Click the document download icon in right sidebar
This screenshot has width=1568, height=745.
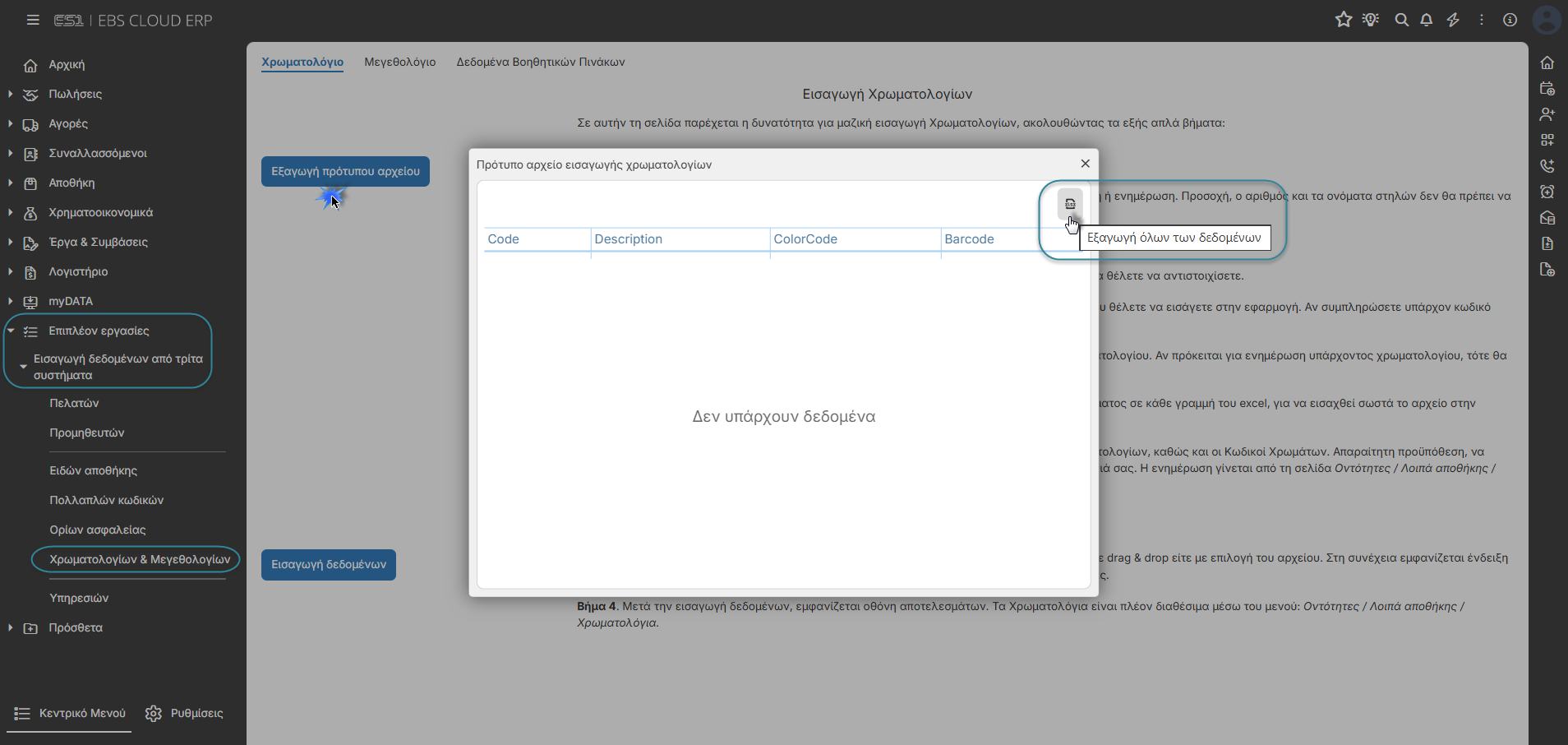coord(1547,243)
